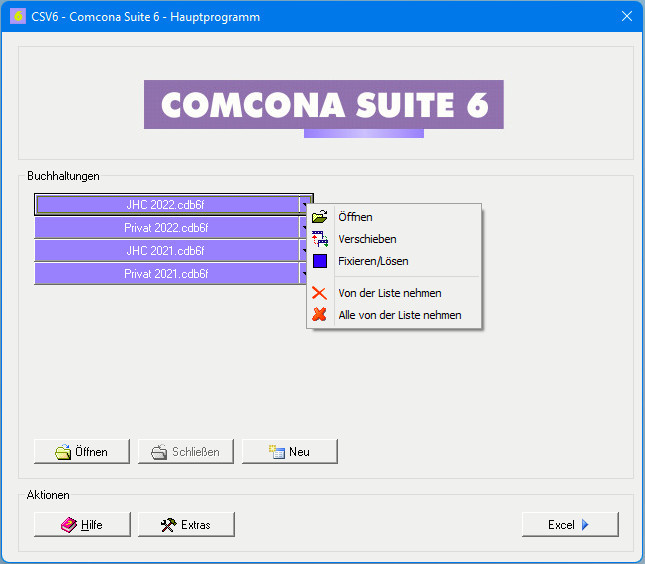645x564 pixels.
Task: Open dropdown arrow of JHC 2022.cdb6f
Action: 304,204
